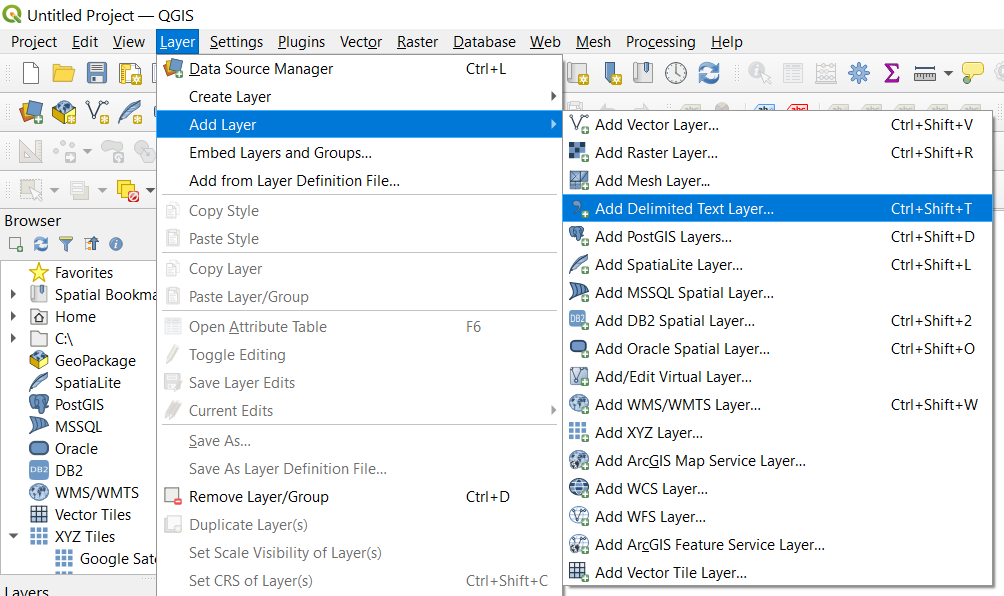This screenshot has width=1004, height=596.
Task: Open the Data Source Manager toolbar icon
Action: pos(31,112)
